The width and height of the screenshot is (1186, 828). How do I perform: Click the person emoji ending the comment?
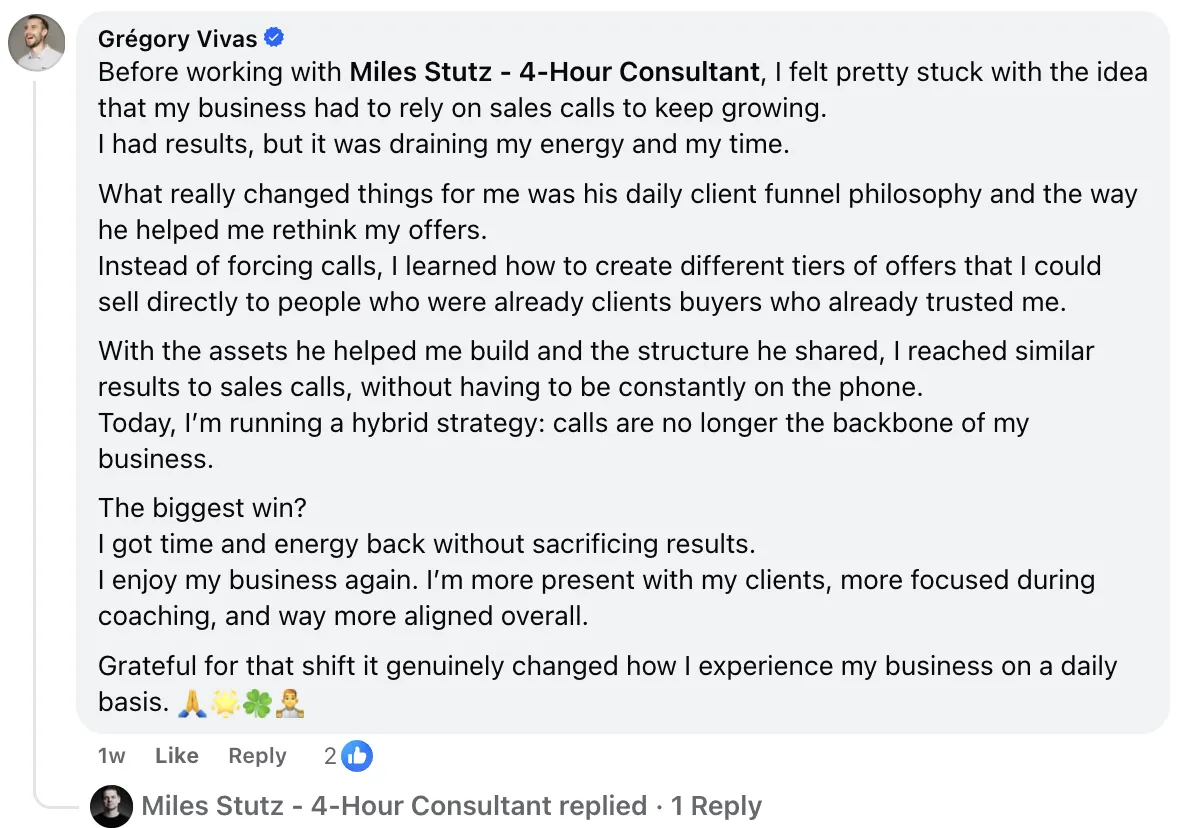(x=289, y=704)
